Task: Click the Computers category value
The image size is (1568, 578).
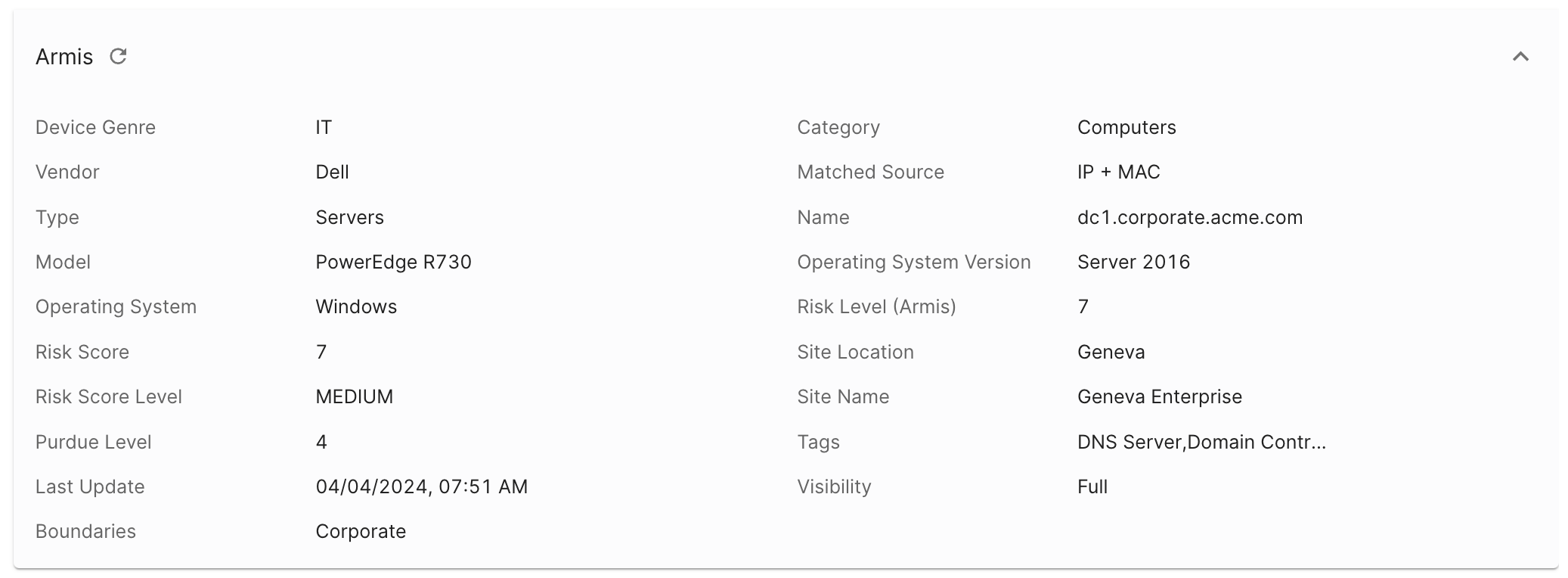Action: click(x=1126, y=128)
